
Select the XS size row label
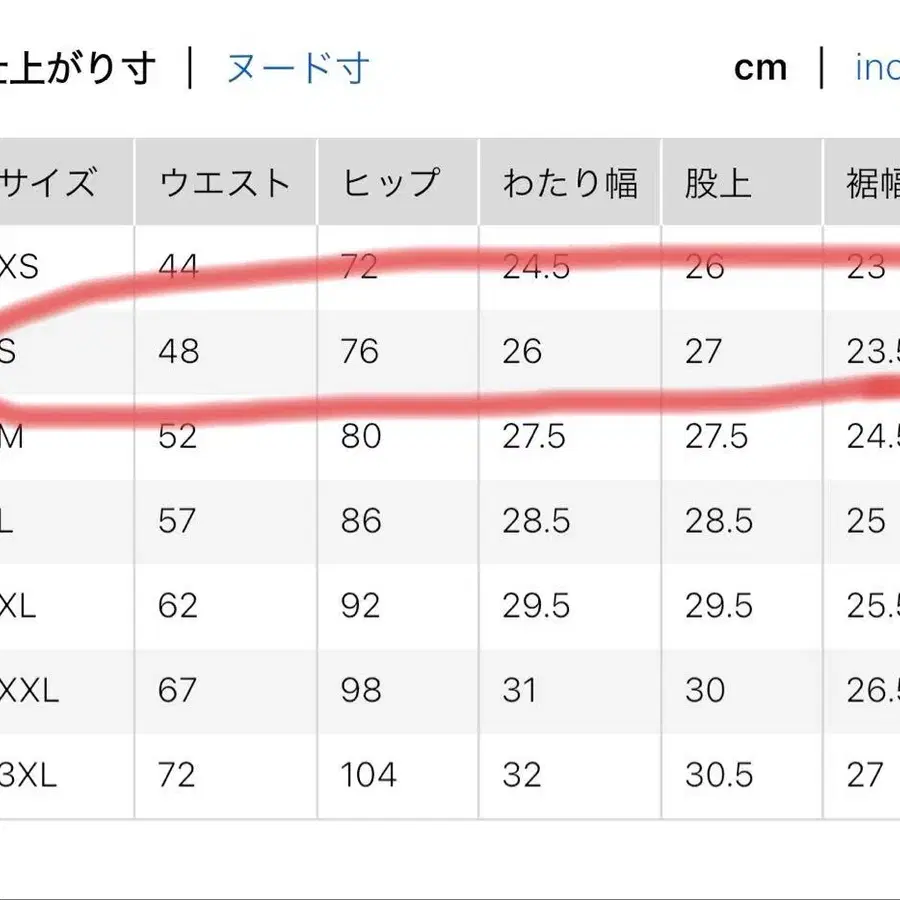(x=20, y=267)
